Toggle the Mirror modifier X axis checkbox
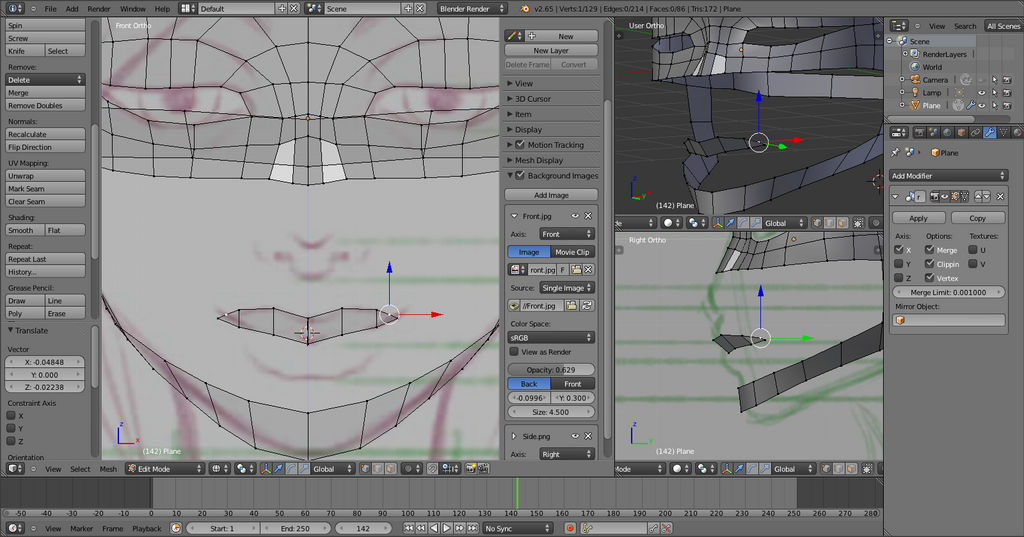This screenshot has height=537, width=1024. click(x=898, y=250)
